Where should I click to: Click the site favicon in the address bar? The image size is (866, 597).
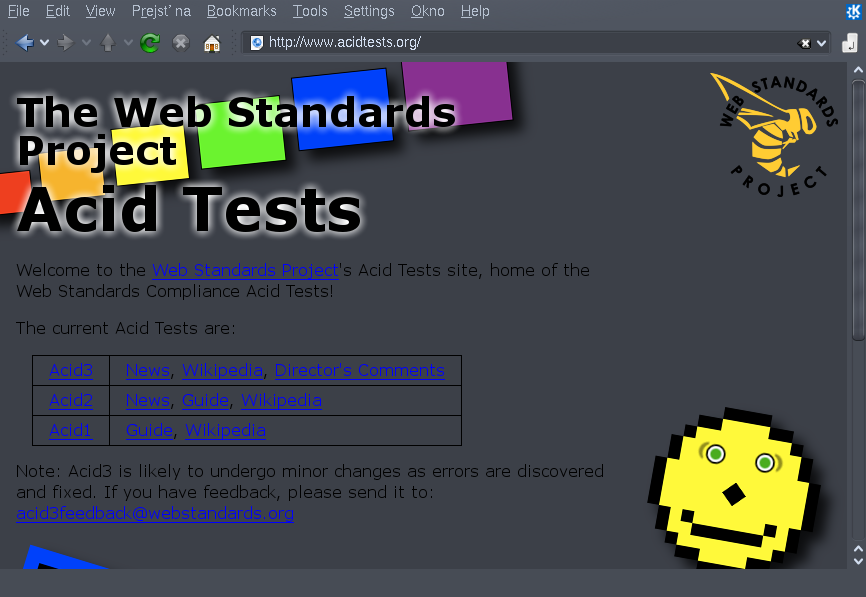tap(256, 43)
